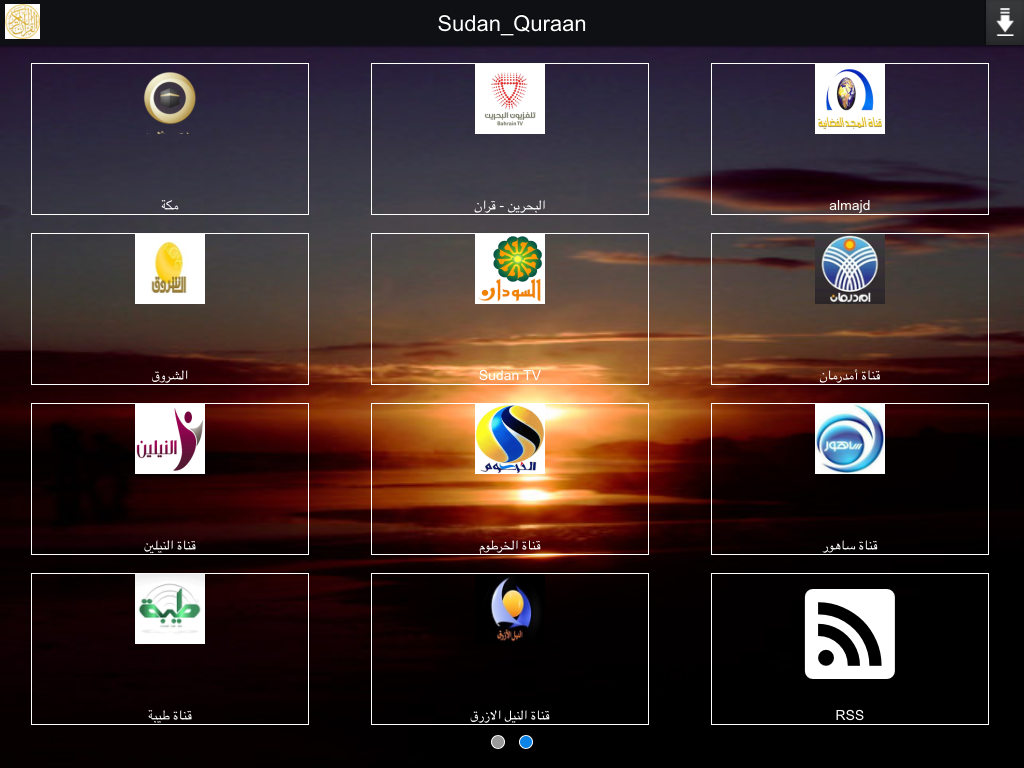
Task: Select the مكة label
Action: [x=170, y=205]
